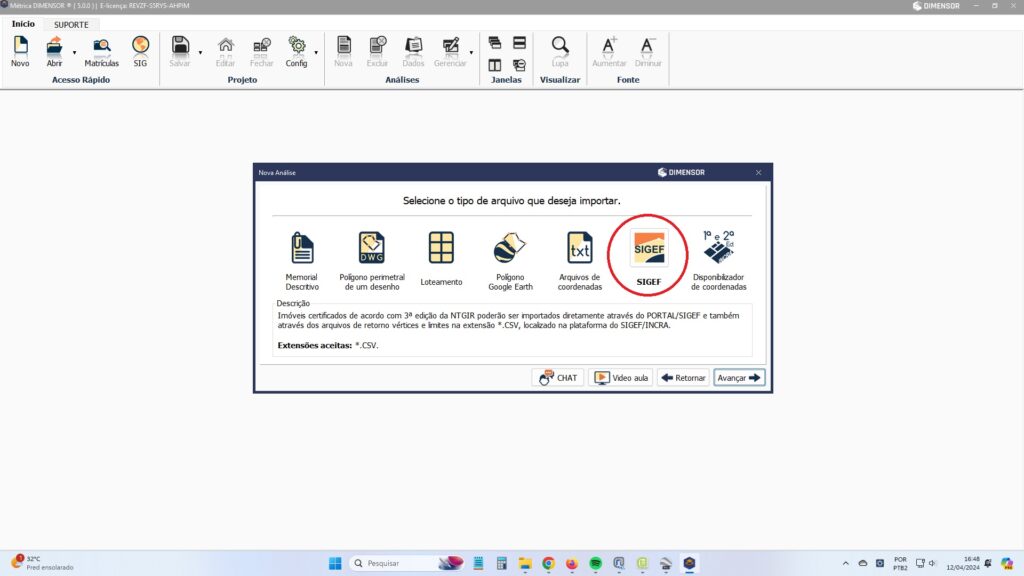
Task: Expand the Abrir dropdown arrow
Action: [74, 52]
